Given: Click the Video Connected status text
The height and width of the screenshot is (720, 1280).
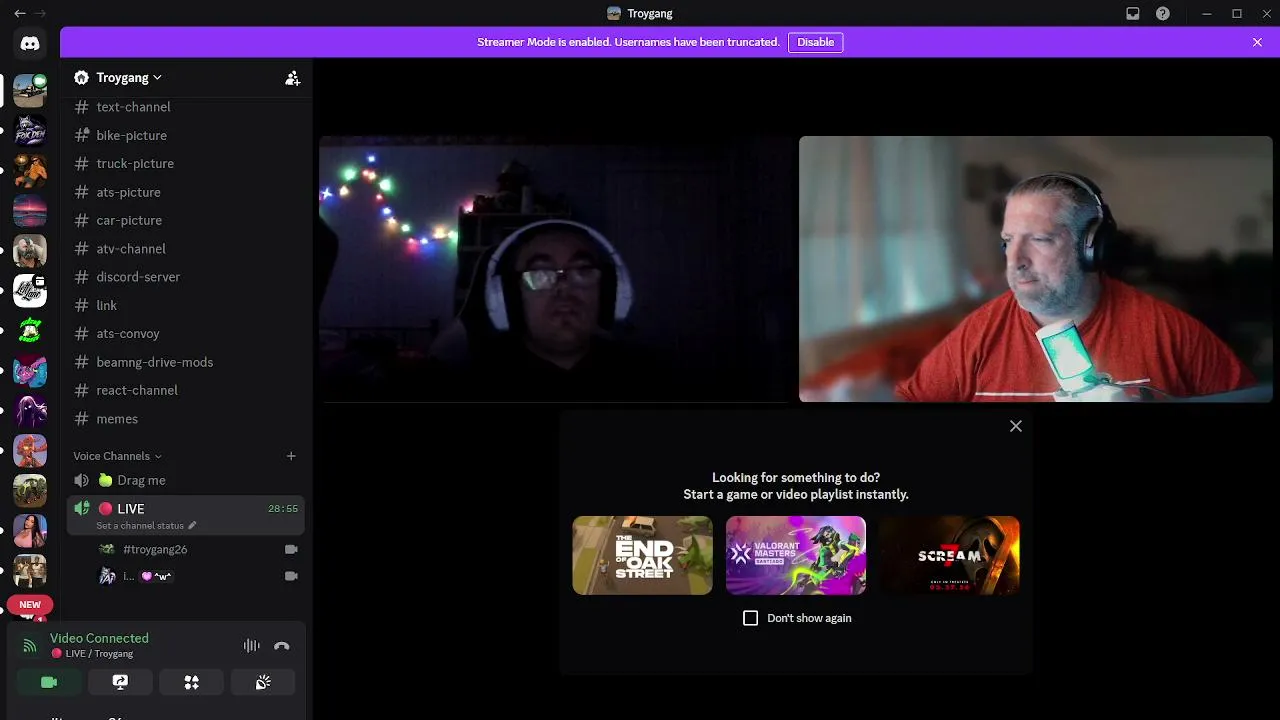Looking at the screenshot, I should pyautogui.click(x=99, y=638).
